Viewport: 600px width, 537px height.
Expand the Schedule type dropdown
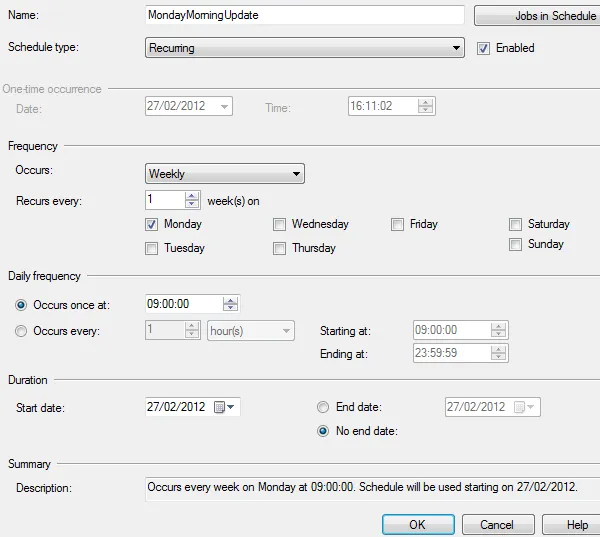pyautogui.click(x=305, y=48)
